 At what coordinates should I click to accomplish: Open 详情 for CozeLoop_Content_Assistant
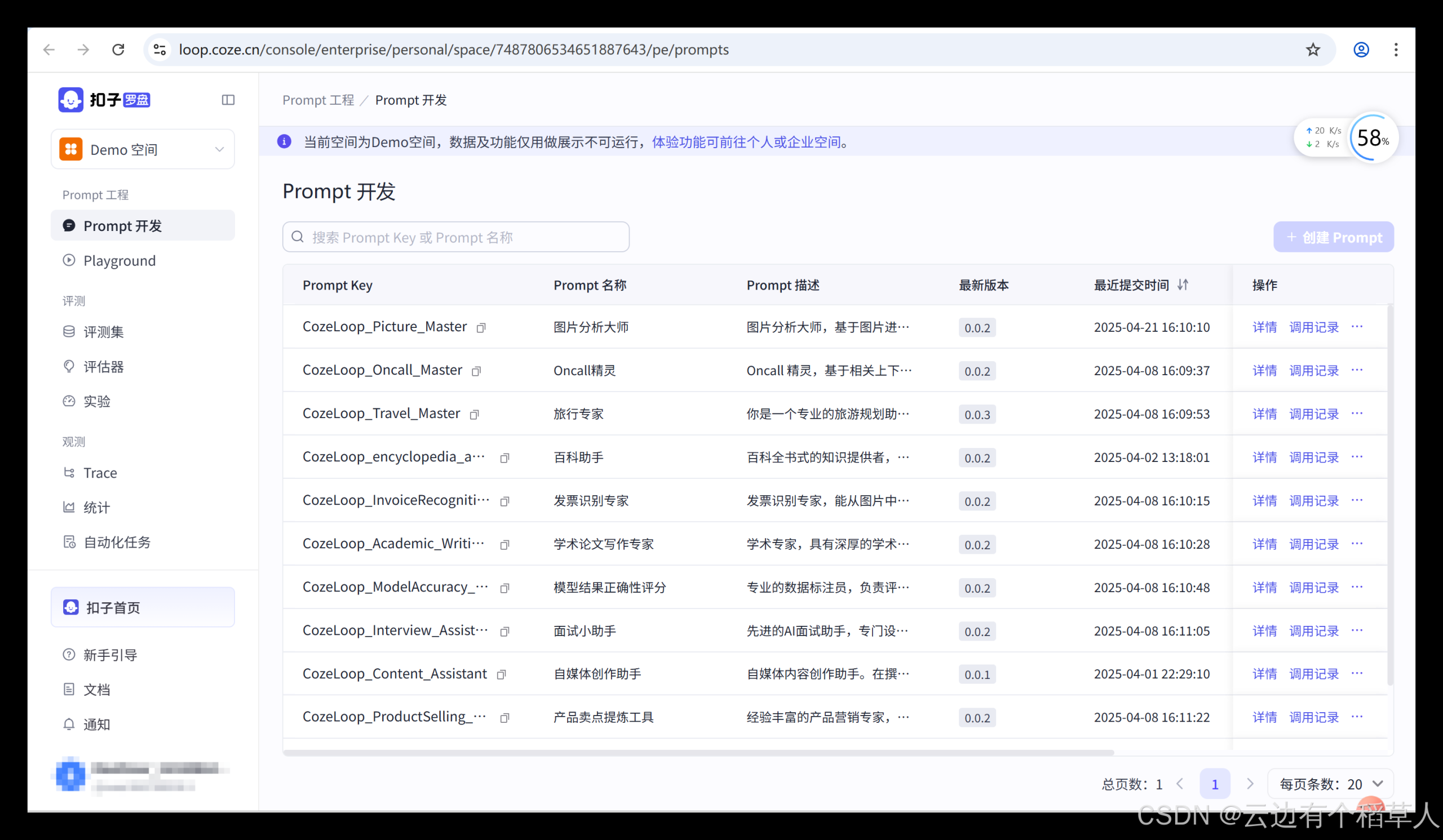coord(1264,674)
